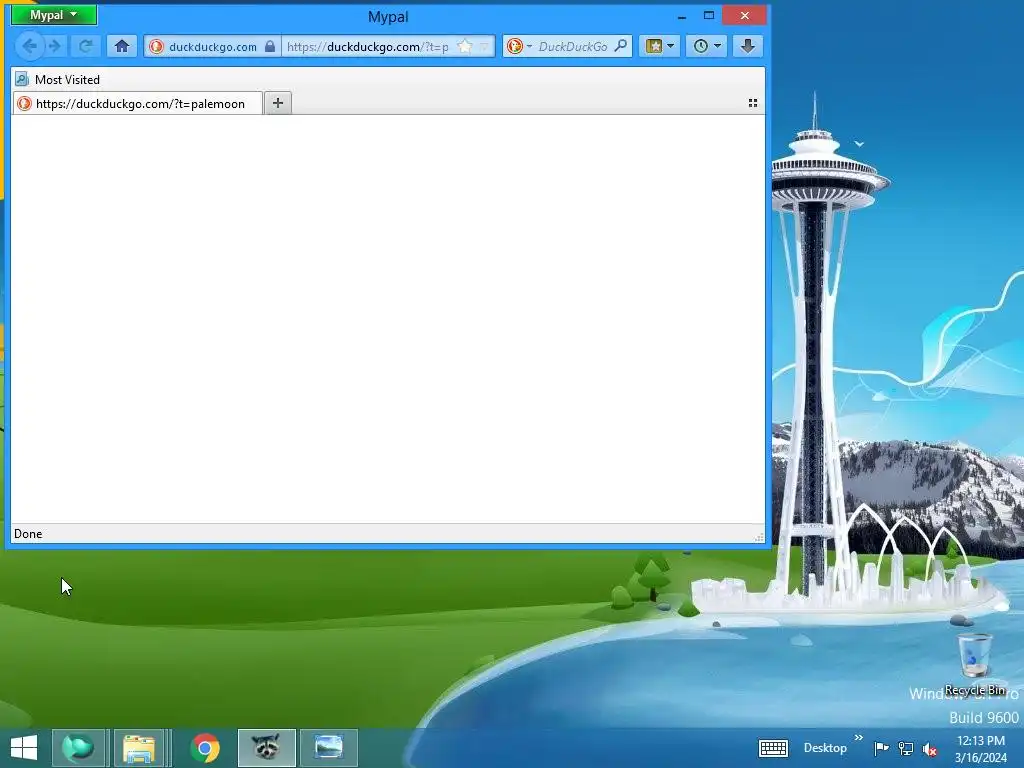Close the Mypal window
This screenshot has width=1024, height=768.
point(744,15)
